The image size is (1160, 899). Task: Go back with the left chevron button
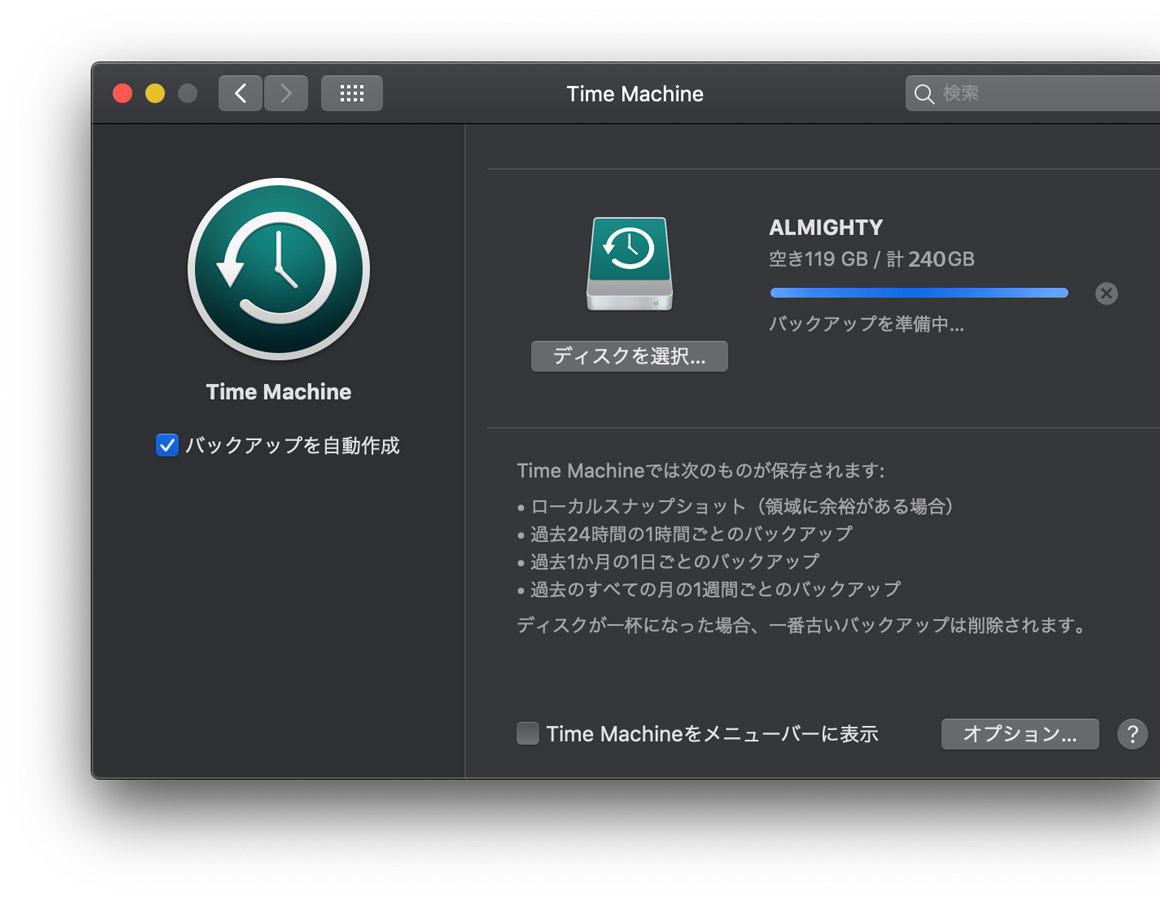click(x=240, y=93)
